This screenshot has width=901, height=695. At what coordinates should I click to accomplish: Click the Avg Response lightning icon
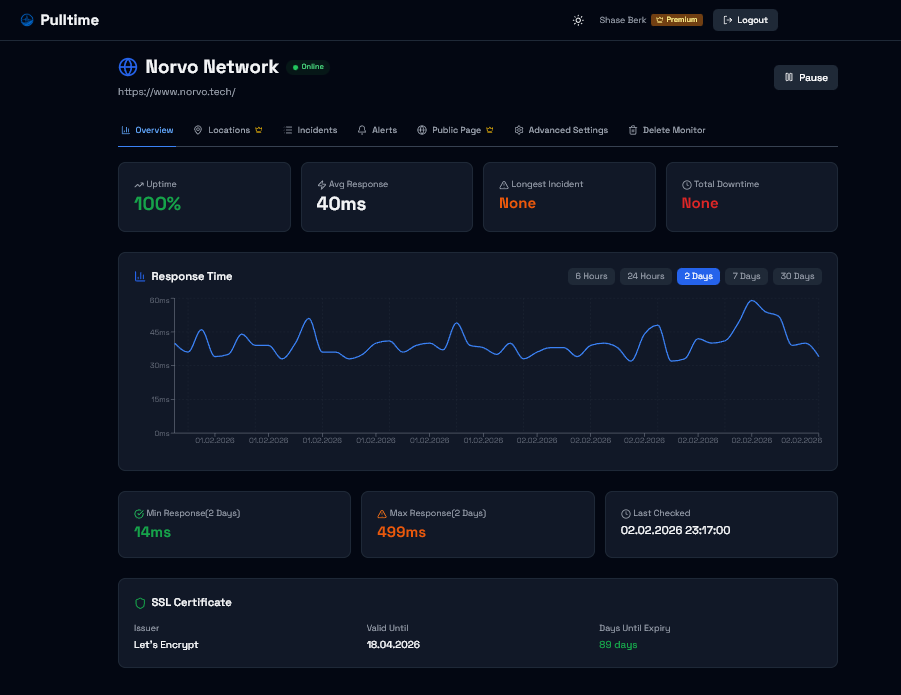point(322,185)
